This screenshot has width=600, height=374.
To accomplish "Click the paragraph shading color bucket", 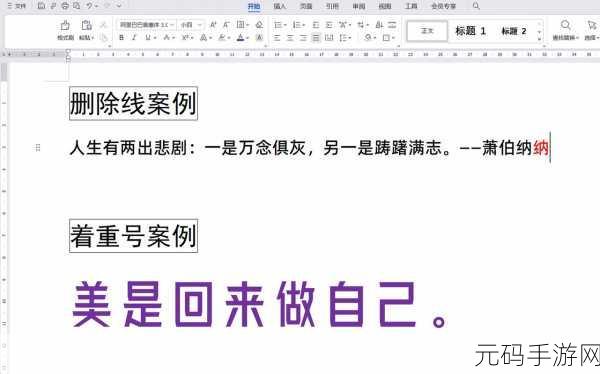I will (x=368, y=38).
